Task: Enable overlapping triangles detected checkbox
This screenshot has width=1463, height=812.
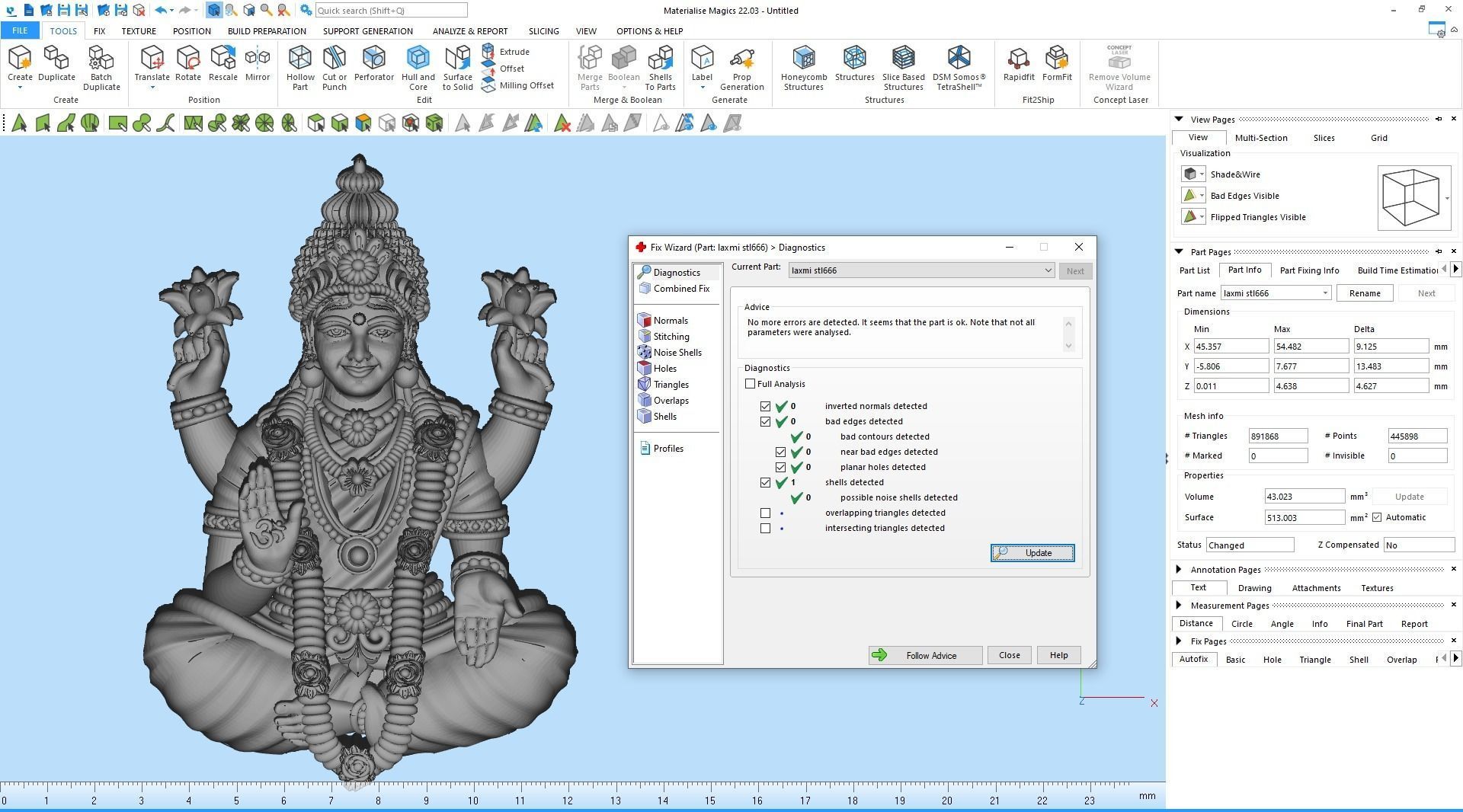Action: (x=765, y=513)
